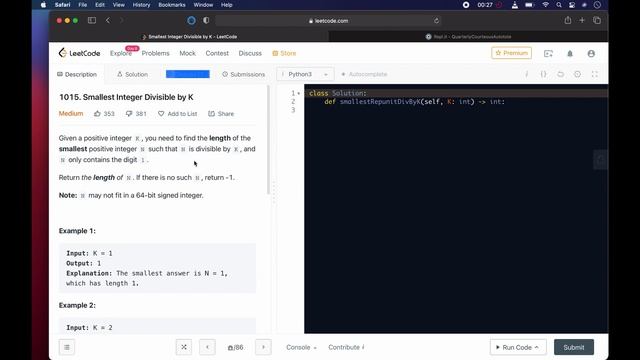640x360 pixels.
Task: Toggle the Autocomplete option
Action: click(x=364, y=74)
